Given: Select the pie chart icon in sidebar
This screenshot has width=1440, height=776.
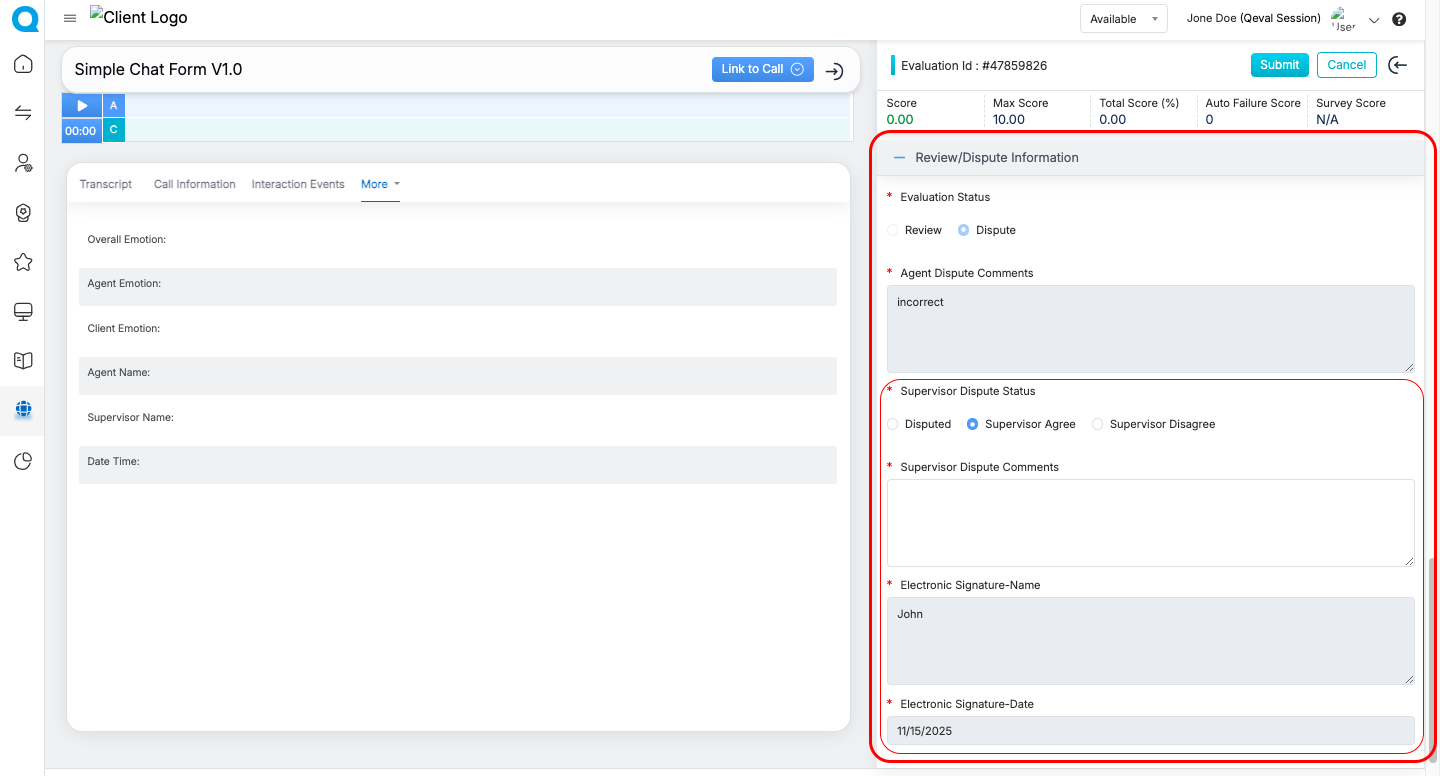Looking at the screenshot, I should point(23,461).
